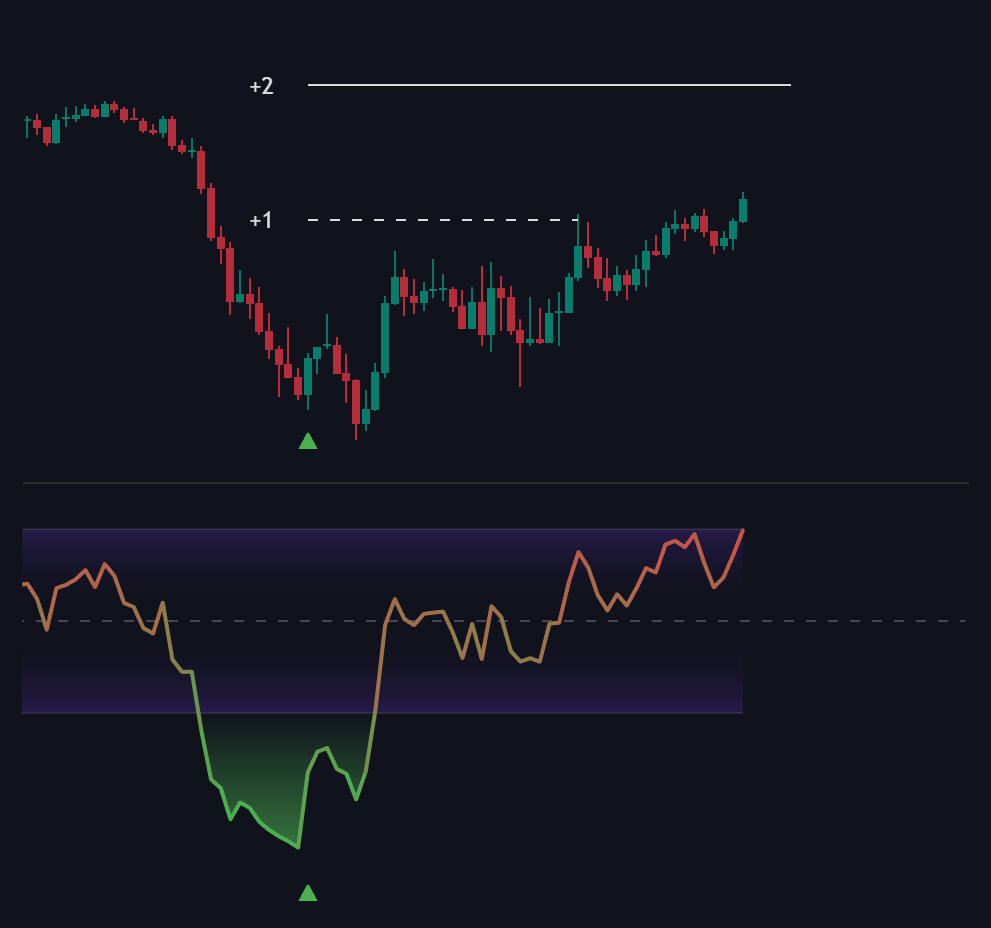Image resolution: width=991 pixels, height=928 pixels.
Task: Click the oscillator line's final red peak
Action: 743,531
